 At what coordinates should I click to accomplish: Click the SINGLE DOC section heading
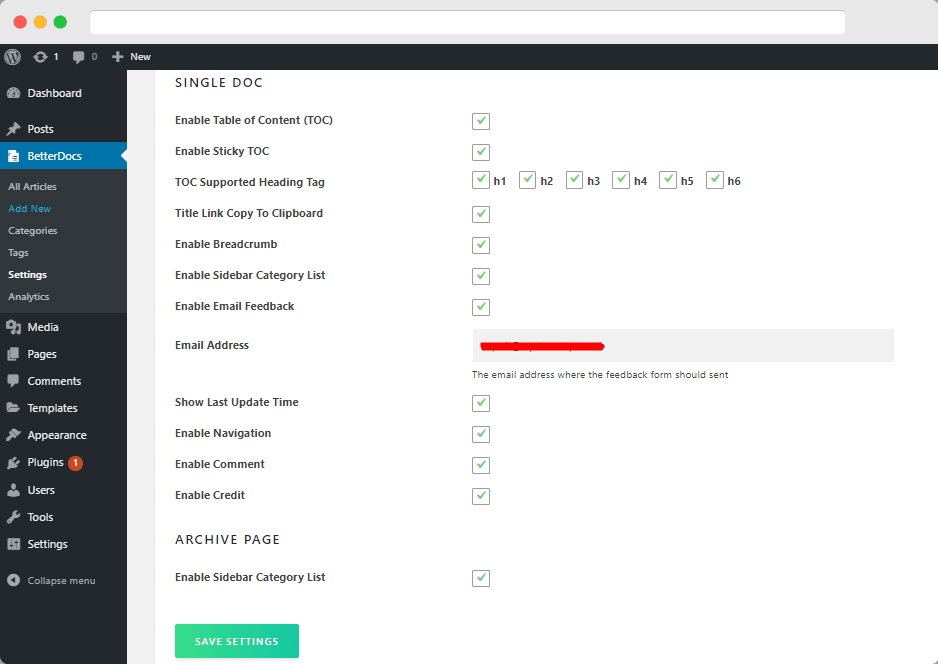219,83
